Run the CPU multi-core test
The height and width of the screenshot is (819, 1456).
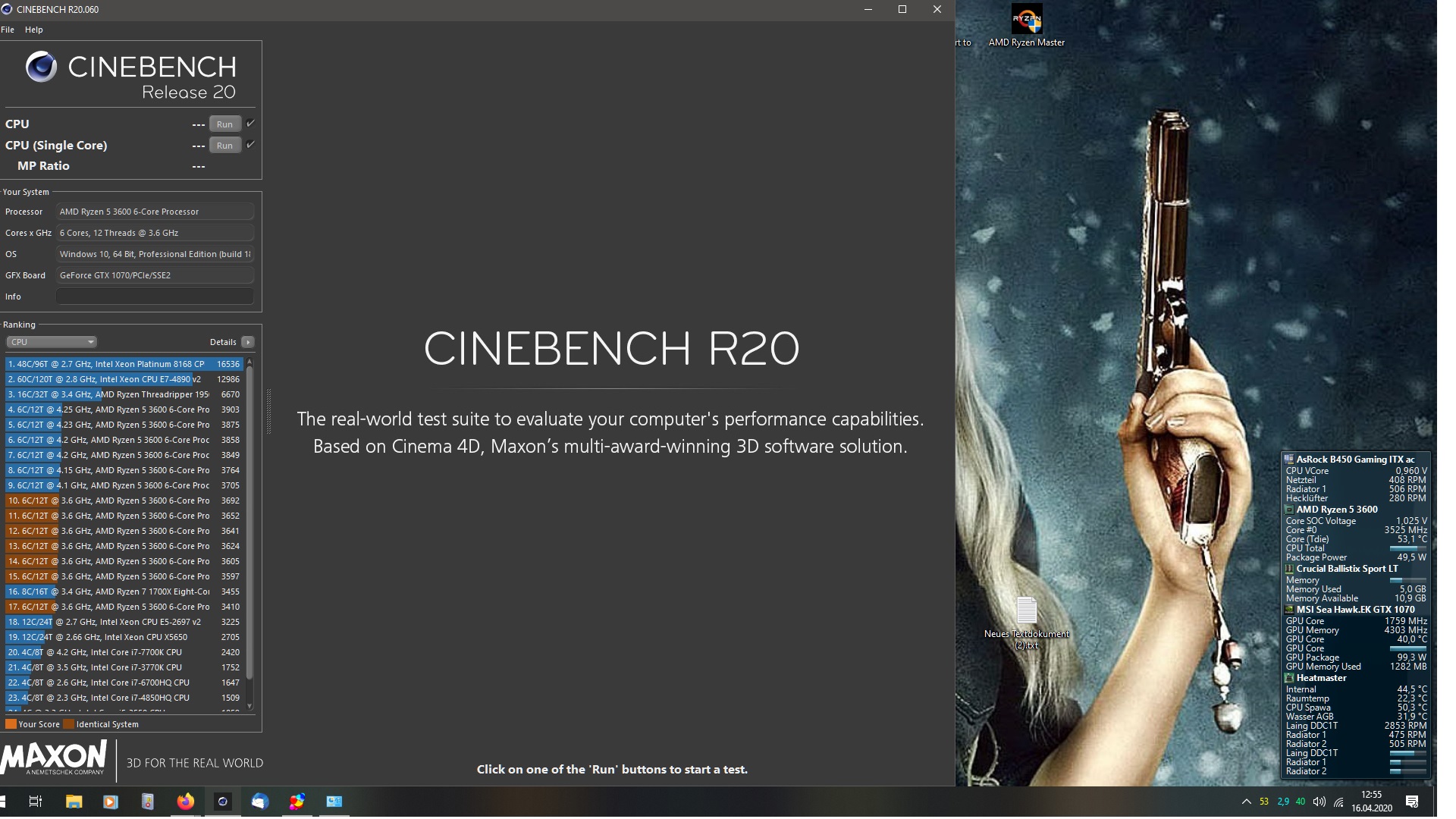225,124
